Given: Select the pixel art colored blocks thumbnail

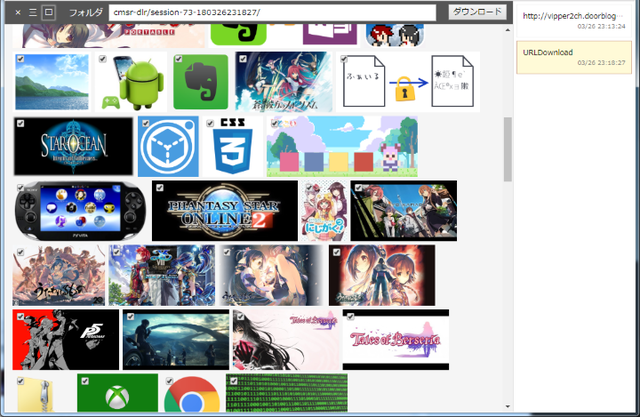Looking at the screenshot, I should pos(342,146).
